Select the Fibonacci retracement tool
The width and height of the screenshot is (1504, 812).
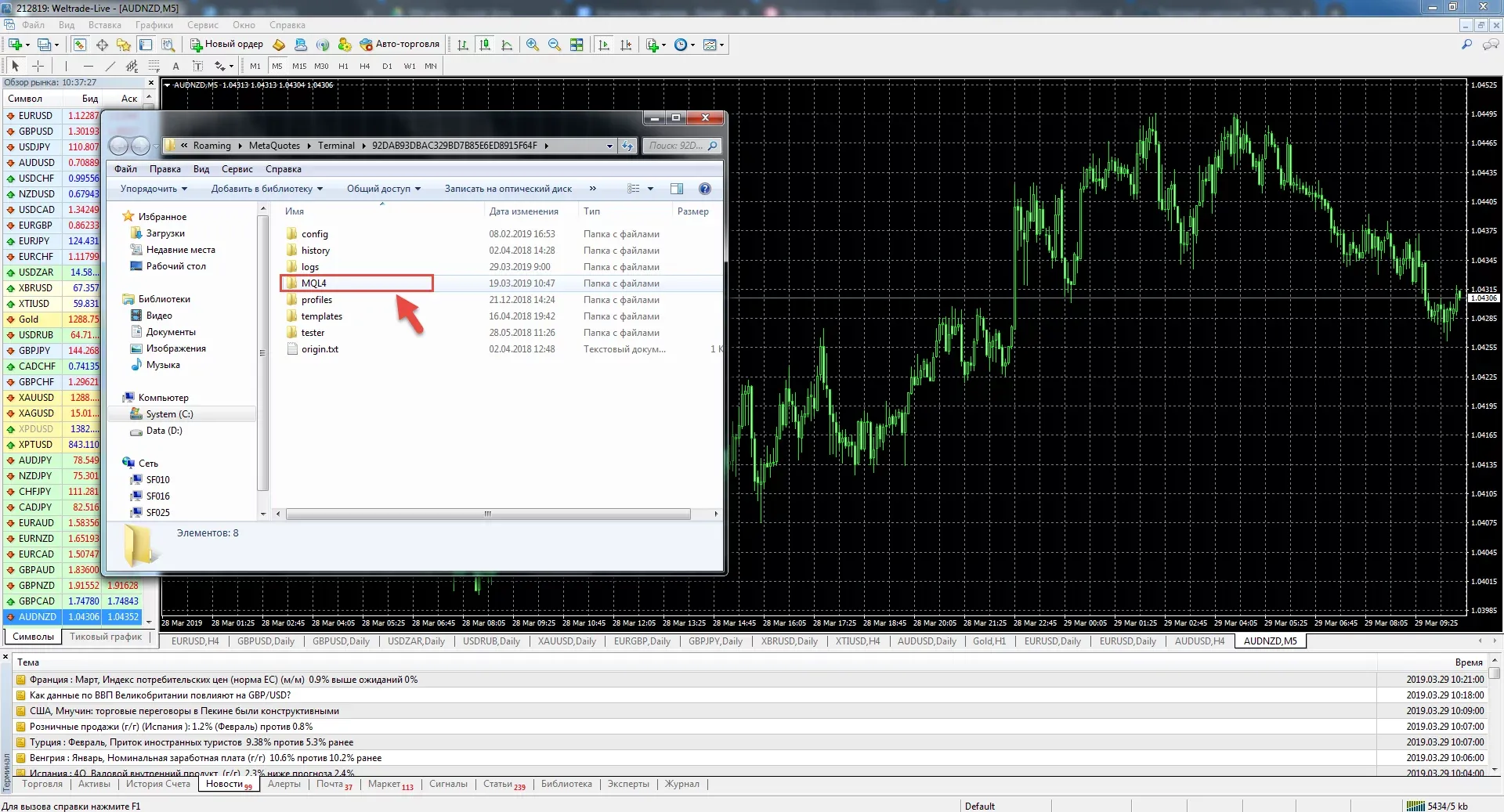tap(154, 66)
